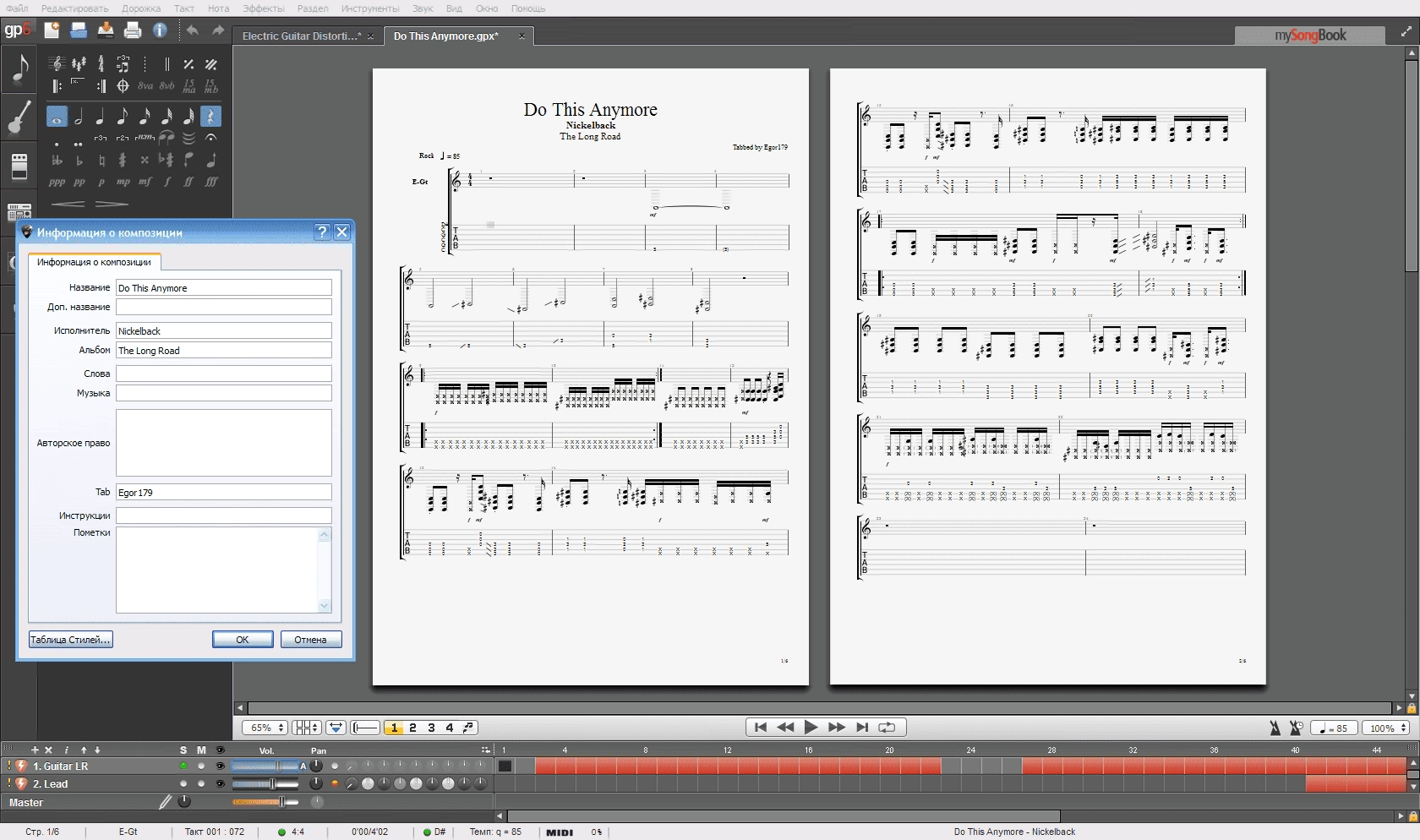Select the half note duration
Image resolution: width=1420 pixels, height=840 pixels.
coord(79,117)
